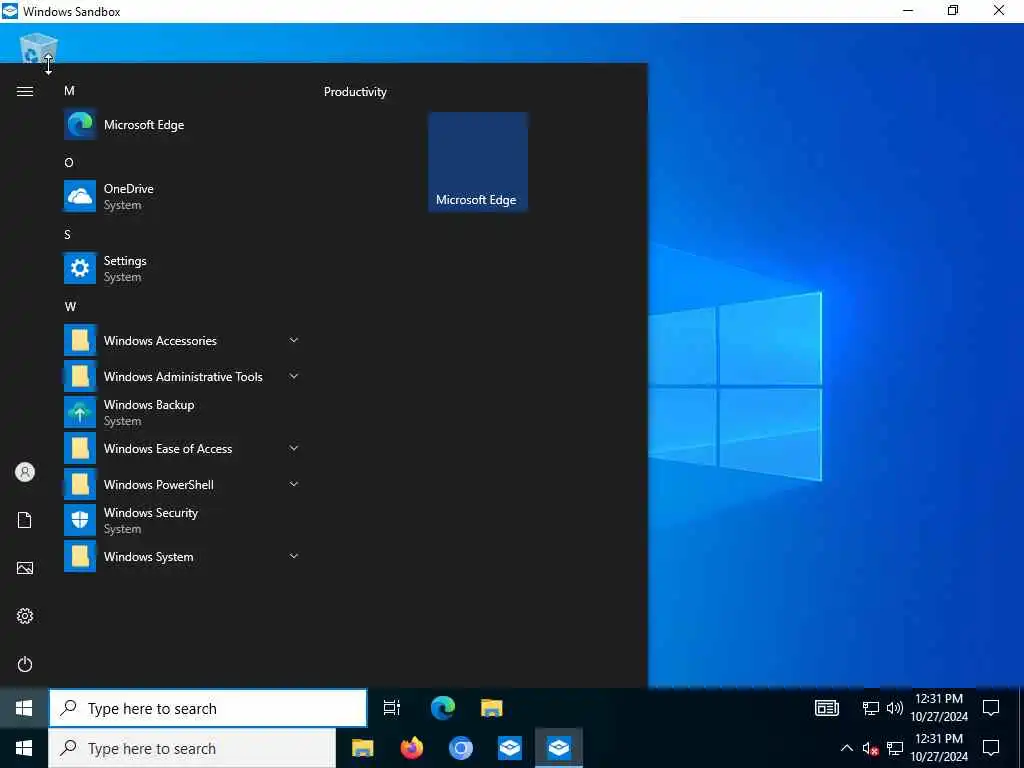Open the Recycle Bin desktop icon
The image size is (1024, 768).
(39, 48)
